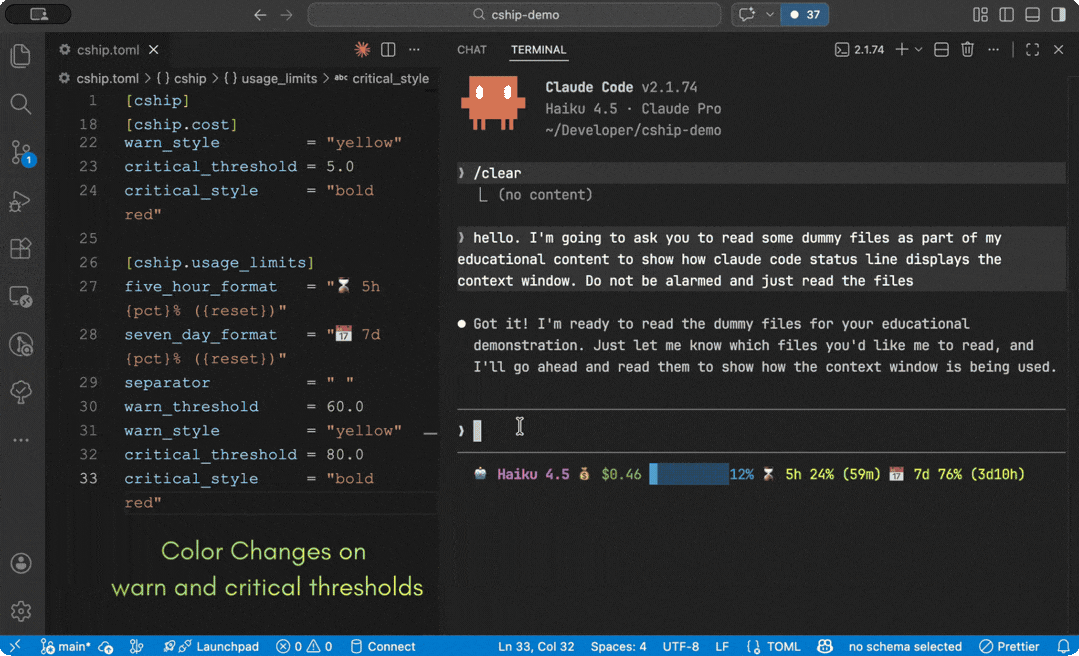Open the remote window button in status bar
The height and width of the screenshot is (656, 1079).
tap(14, 646)
